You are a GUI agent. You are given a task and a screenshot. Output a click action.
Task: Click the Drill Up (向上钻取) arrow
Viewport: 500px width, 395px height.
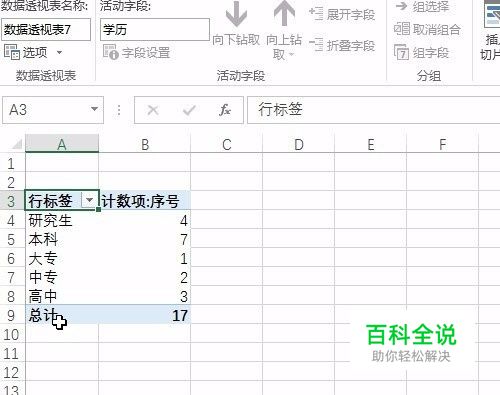(x=284, y=30)
